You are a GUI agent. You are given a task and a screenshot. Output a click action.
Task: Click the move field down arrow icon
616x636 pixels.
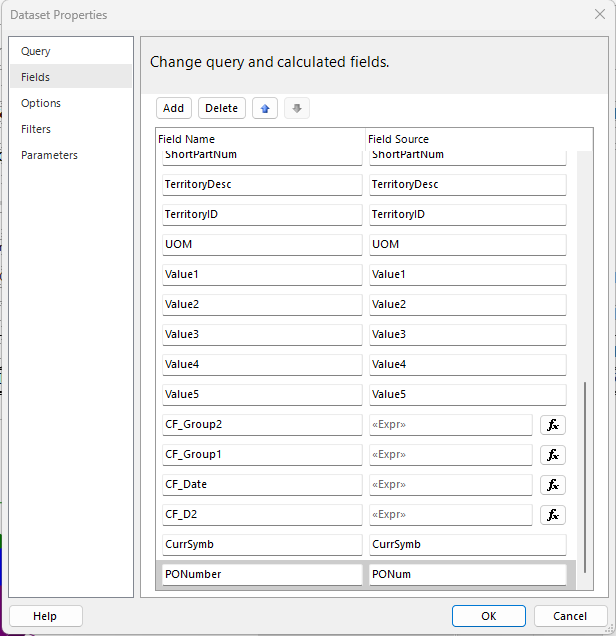297,108
